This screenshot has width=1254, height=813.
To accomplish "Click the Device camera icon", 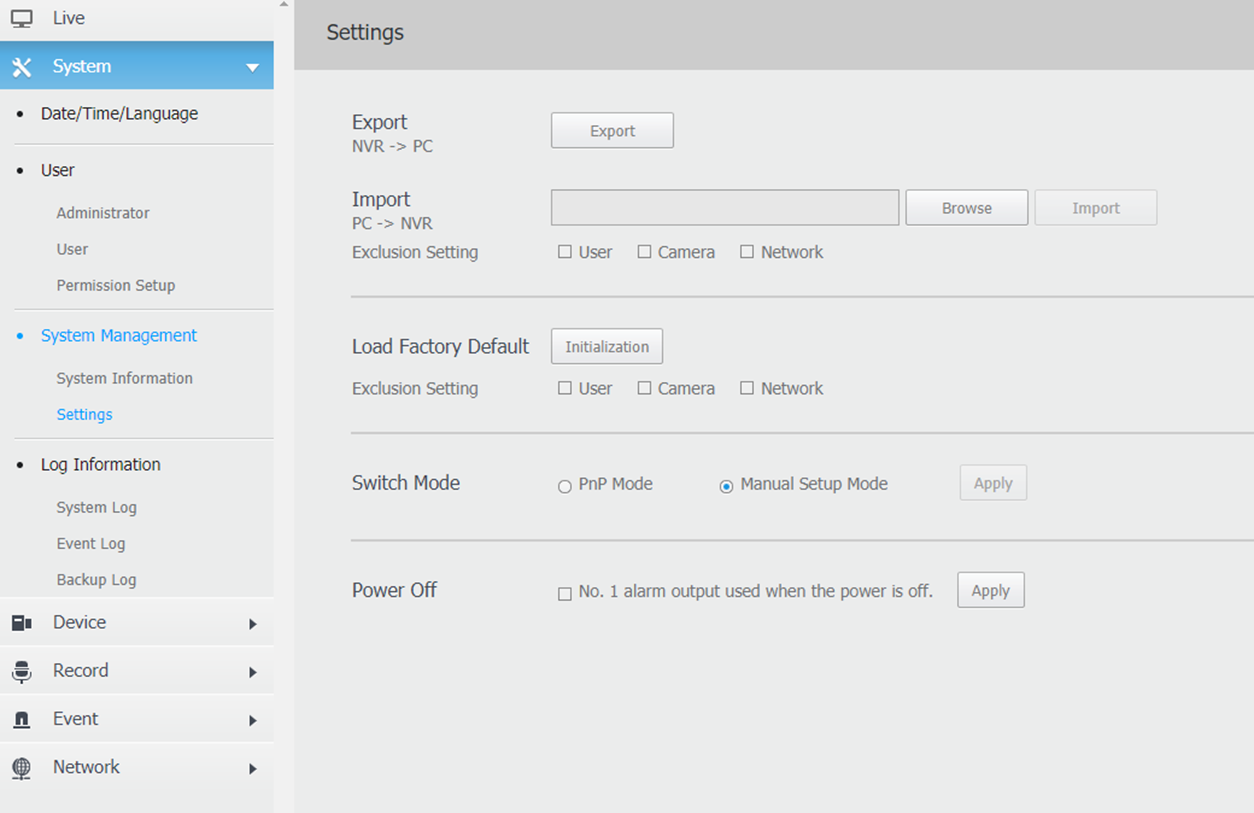I will (21, 623).
